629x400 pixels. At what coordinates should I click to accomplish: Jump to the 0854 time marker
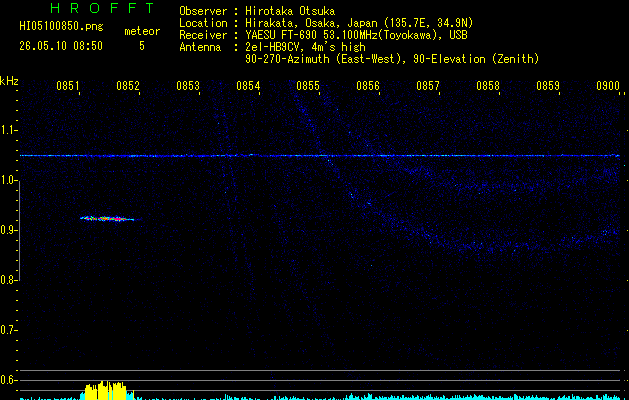pos(248,85)
